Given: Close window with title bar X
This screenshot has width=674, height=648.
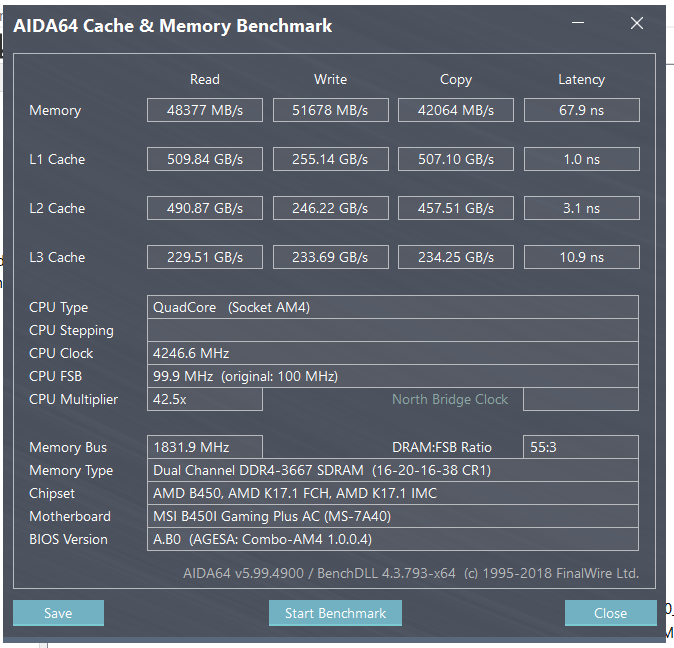Looking at the screenshot, I should coord(637,23).
